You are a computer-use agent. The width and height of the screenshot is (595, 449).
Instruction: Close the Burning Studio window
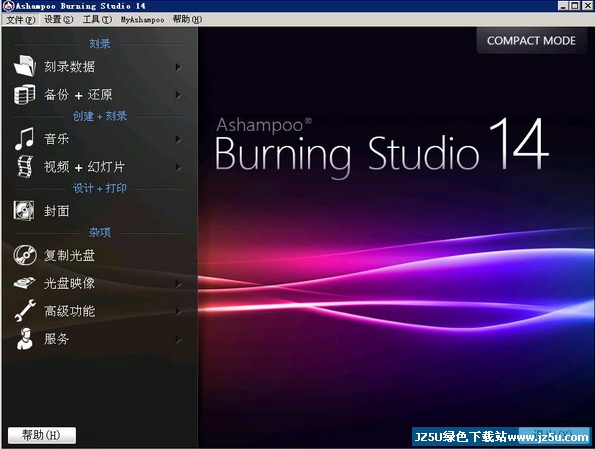587,6
